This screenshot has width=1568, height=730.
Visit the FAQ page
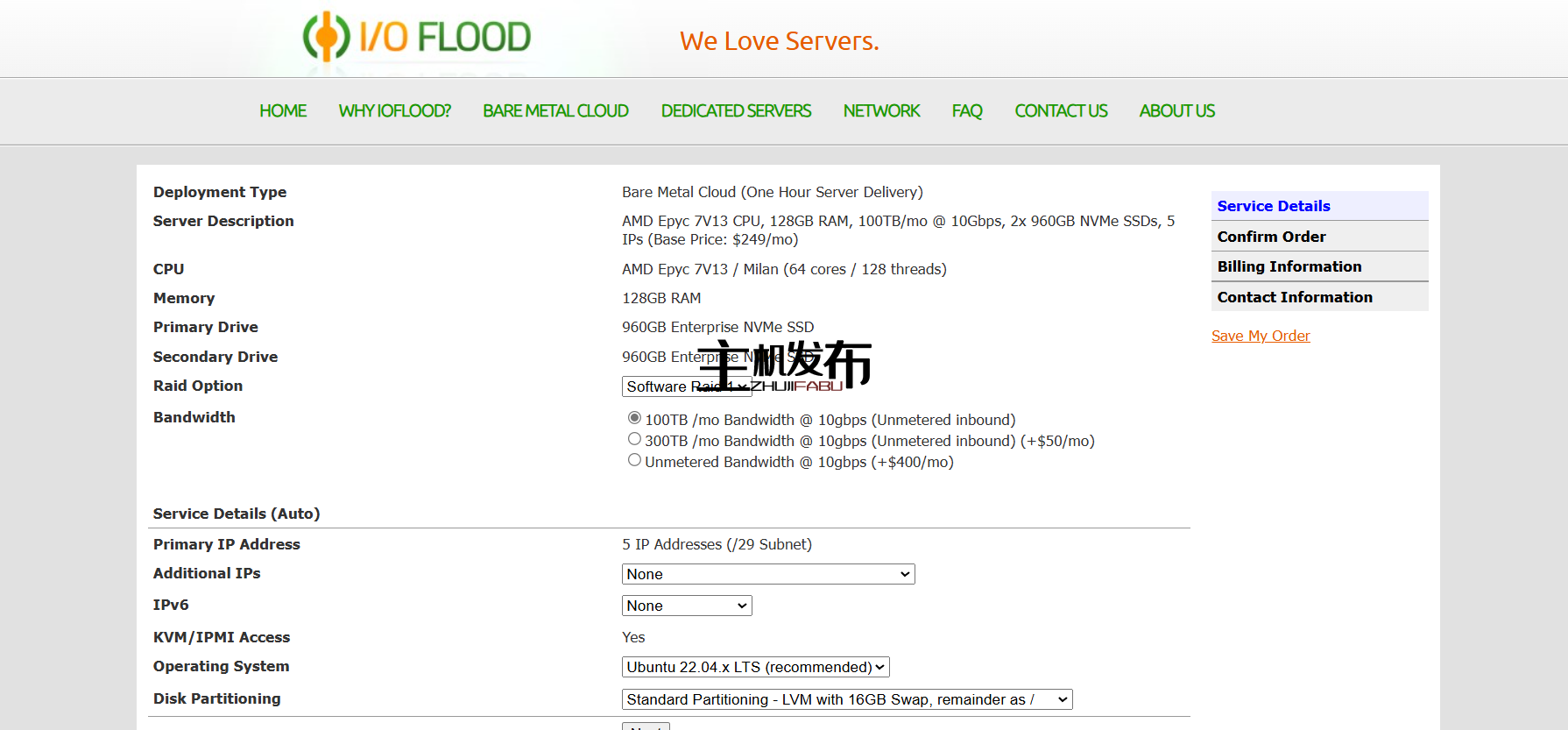coord(967,111)
